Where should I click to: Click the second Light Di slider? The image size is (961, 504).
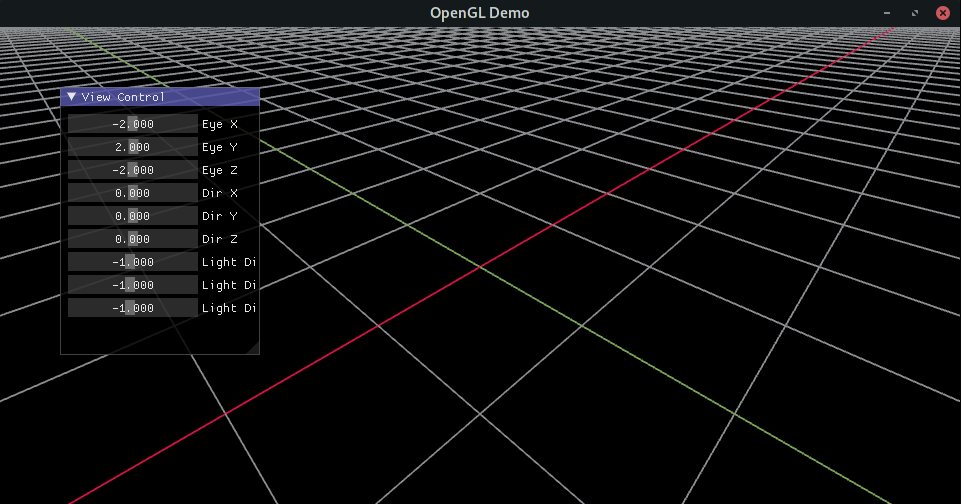(x=133, y=285)
